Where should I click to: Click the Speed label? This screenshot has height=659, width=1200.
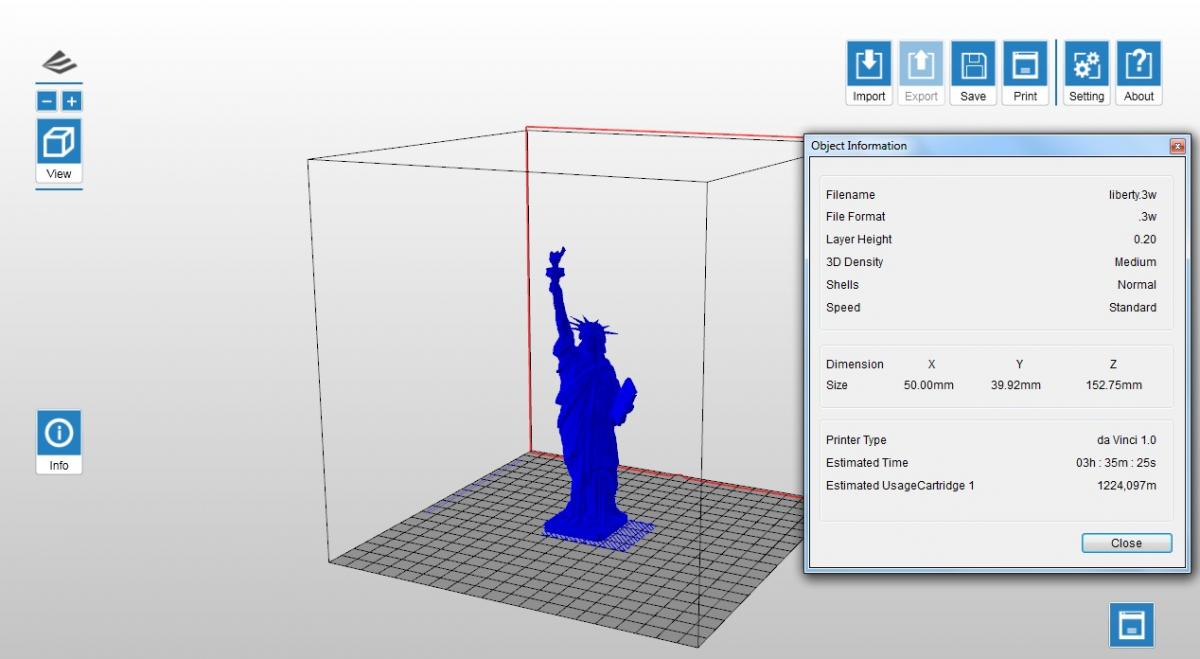pyautogui.click(x=843, y=308)
